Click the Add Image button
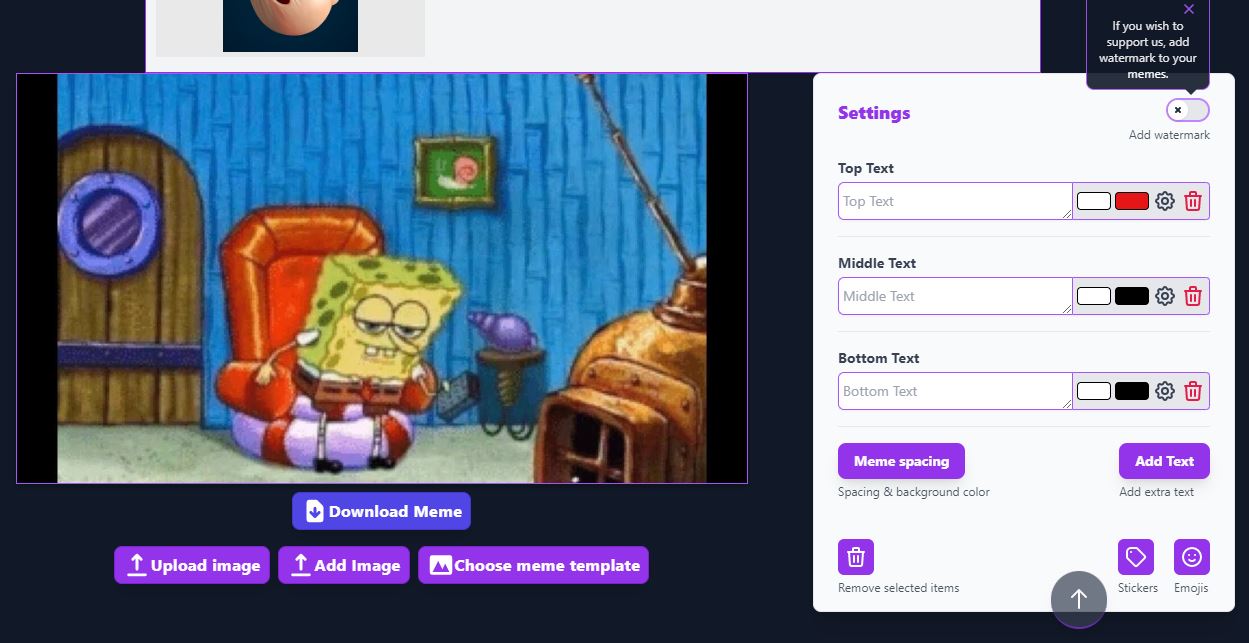 [344, 565]
